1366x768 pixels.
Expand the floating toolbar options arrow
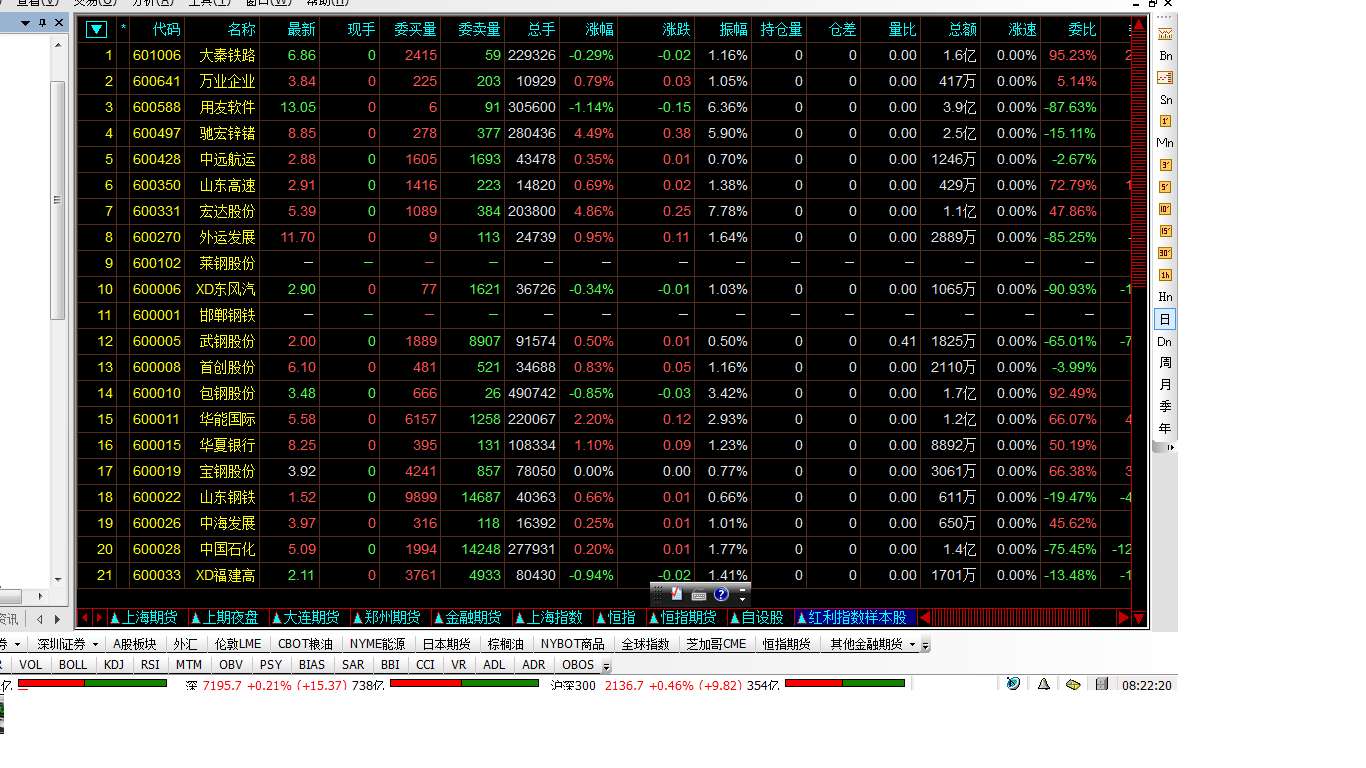(x=742, y=594)
